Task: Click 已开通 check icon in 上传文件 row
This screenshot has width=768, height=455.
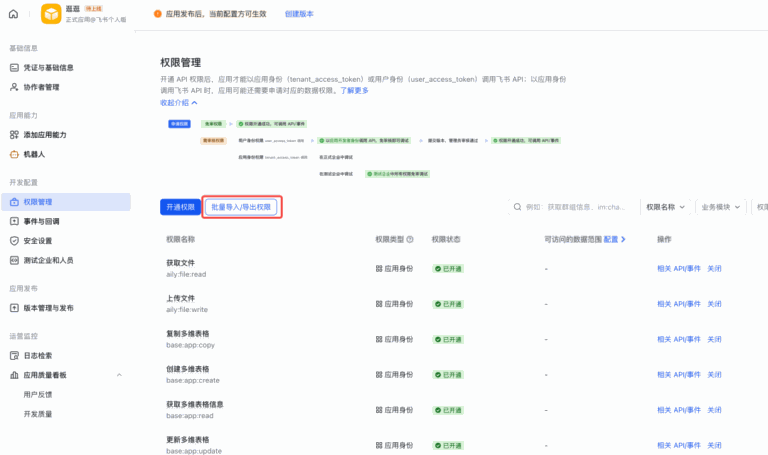Action: coord(438,304)
